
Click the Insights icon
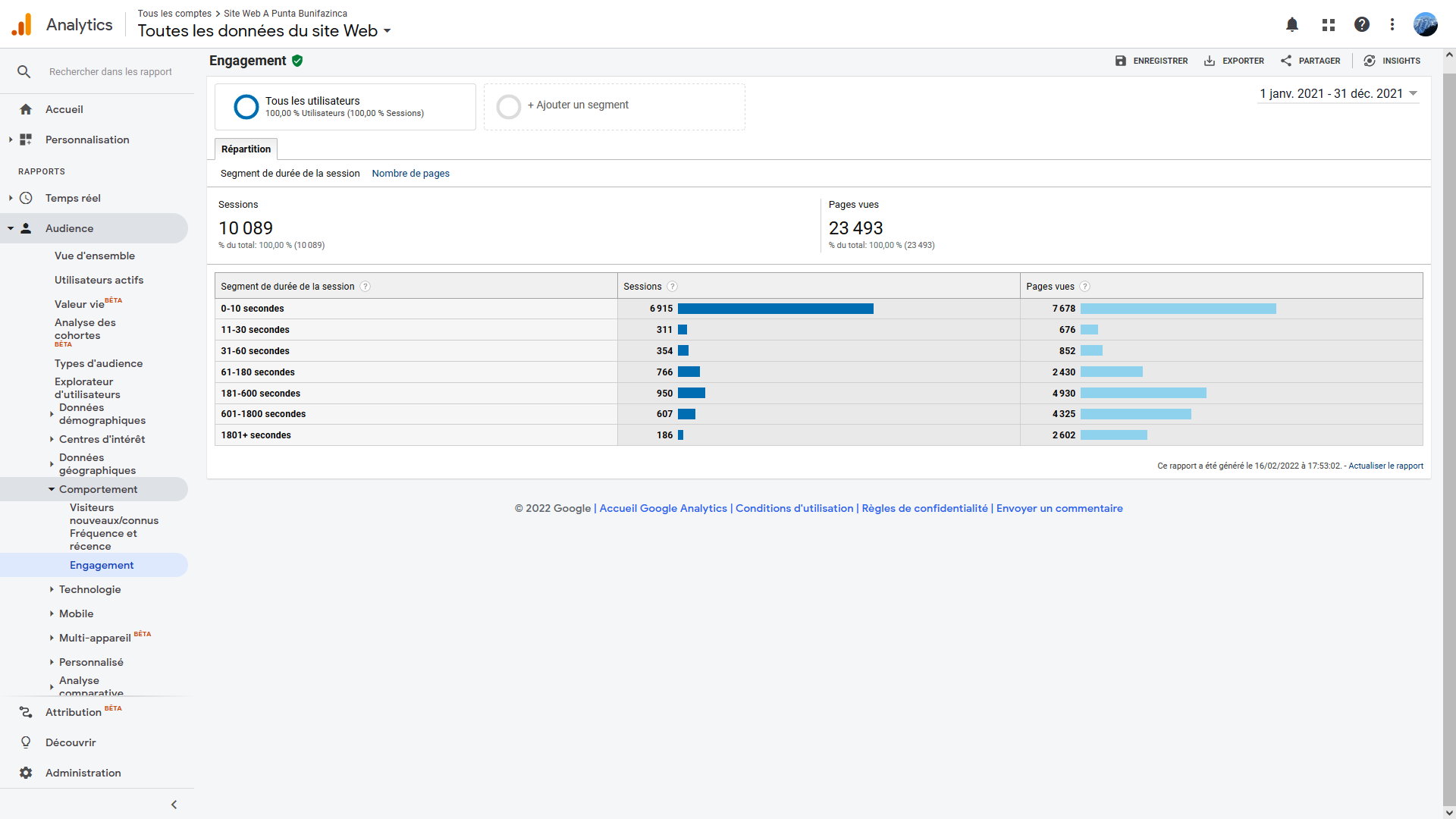[x=1370, y=61]
